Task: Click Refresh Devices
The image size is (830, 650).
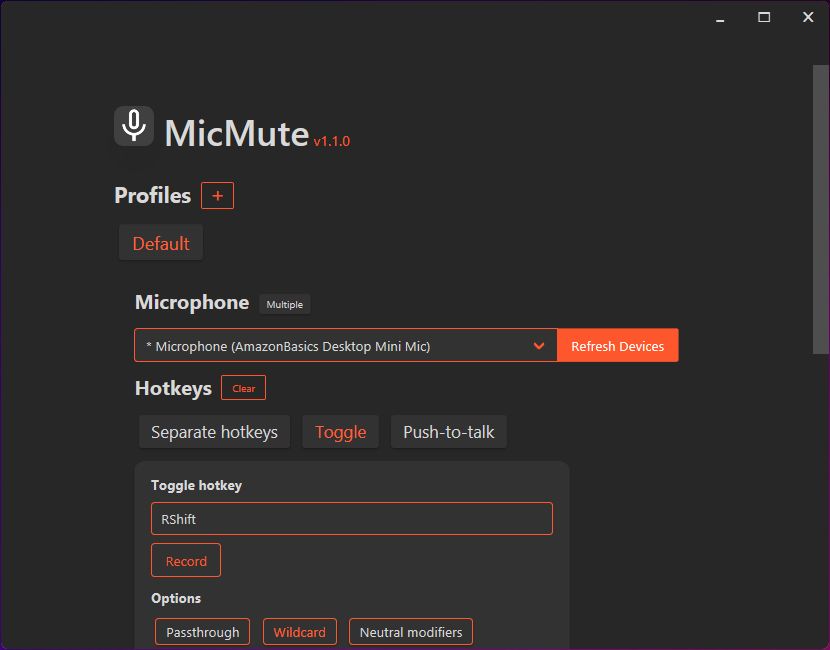Action: (x=618, y=344)
